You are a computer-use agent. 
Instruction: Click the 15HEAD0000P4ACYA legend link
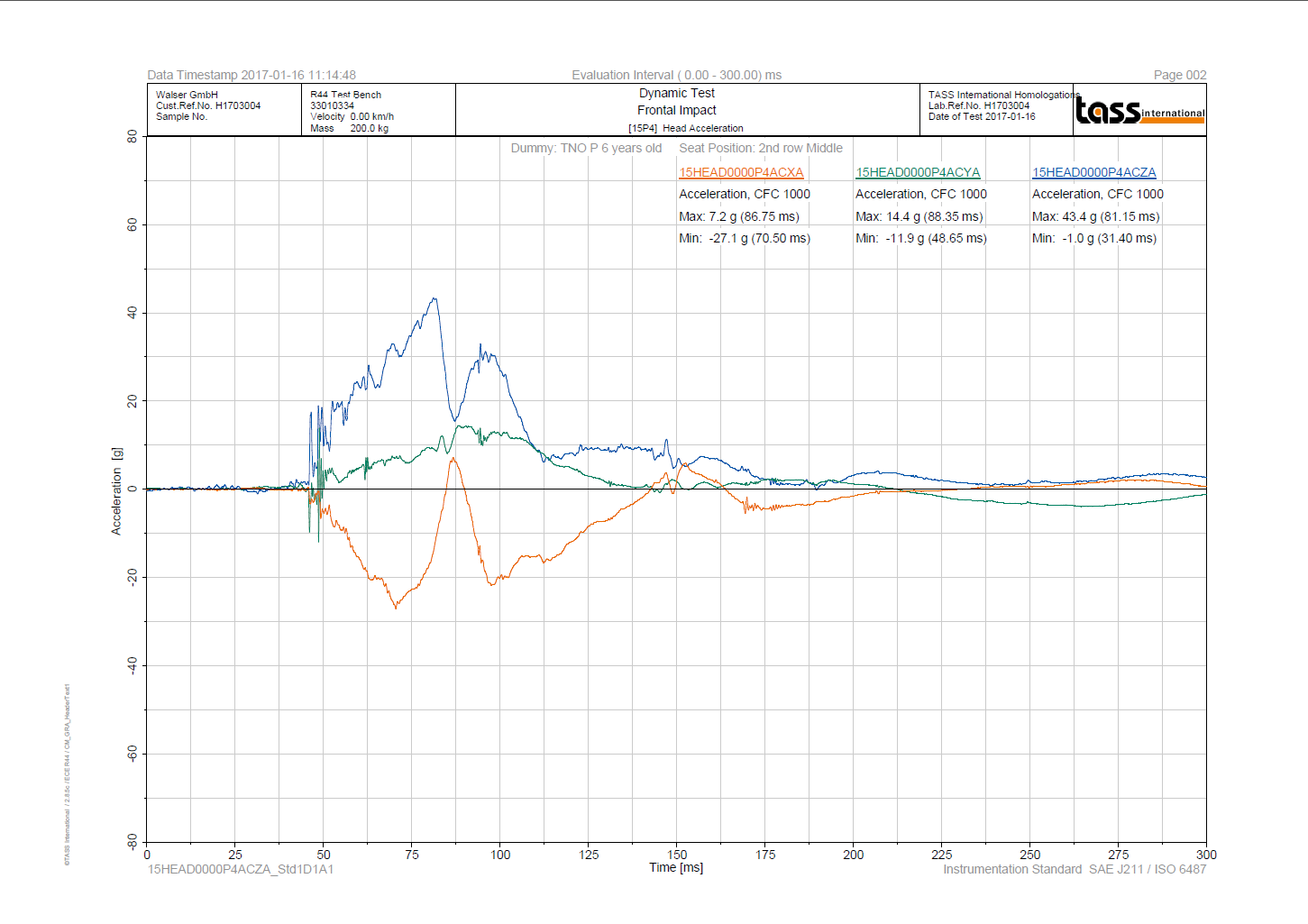pos(918,172)
